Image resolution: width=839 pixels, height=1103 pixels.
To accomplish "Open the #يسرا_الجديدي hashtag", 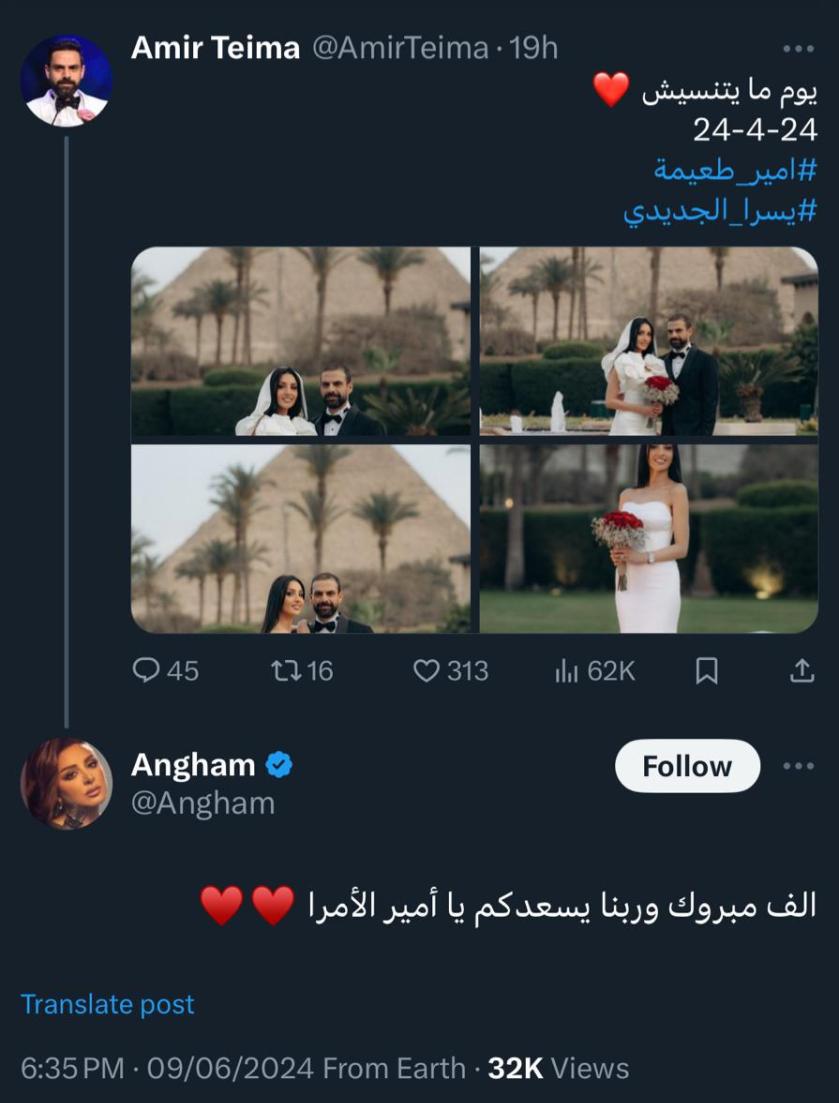I will 720,211.
